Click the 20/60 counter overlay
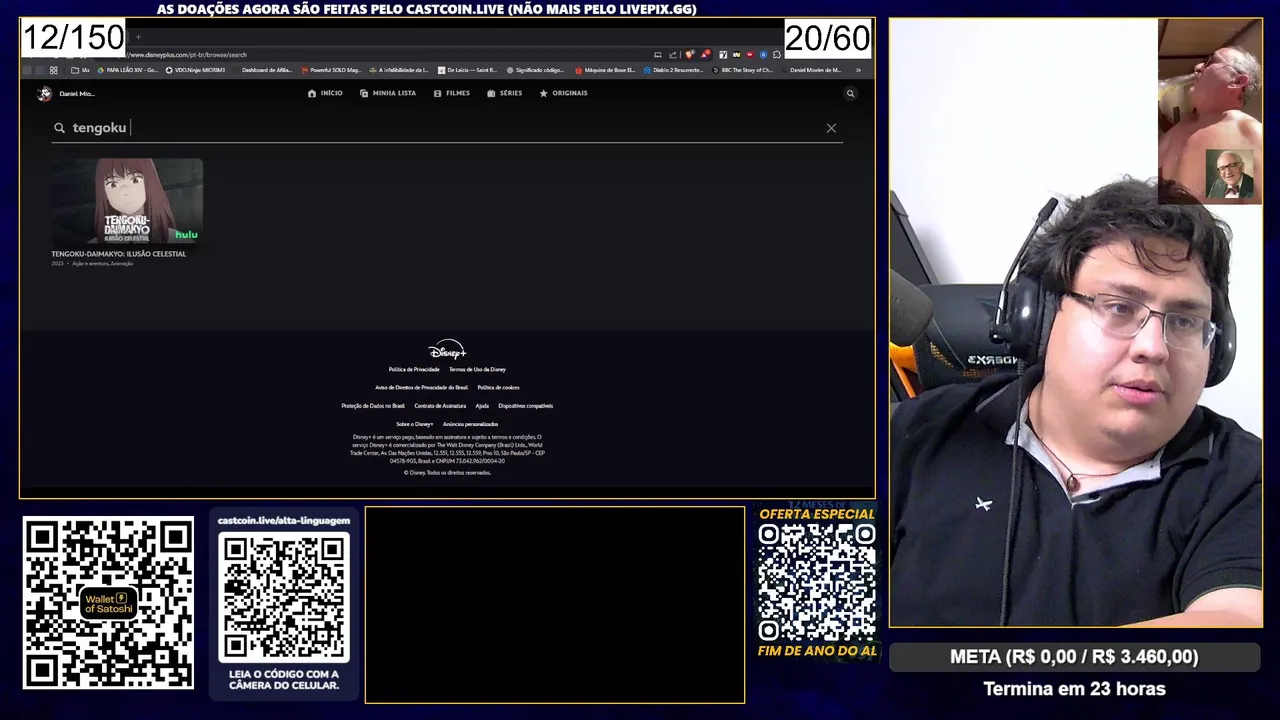 (828, 38)
